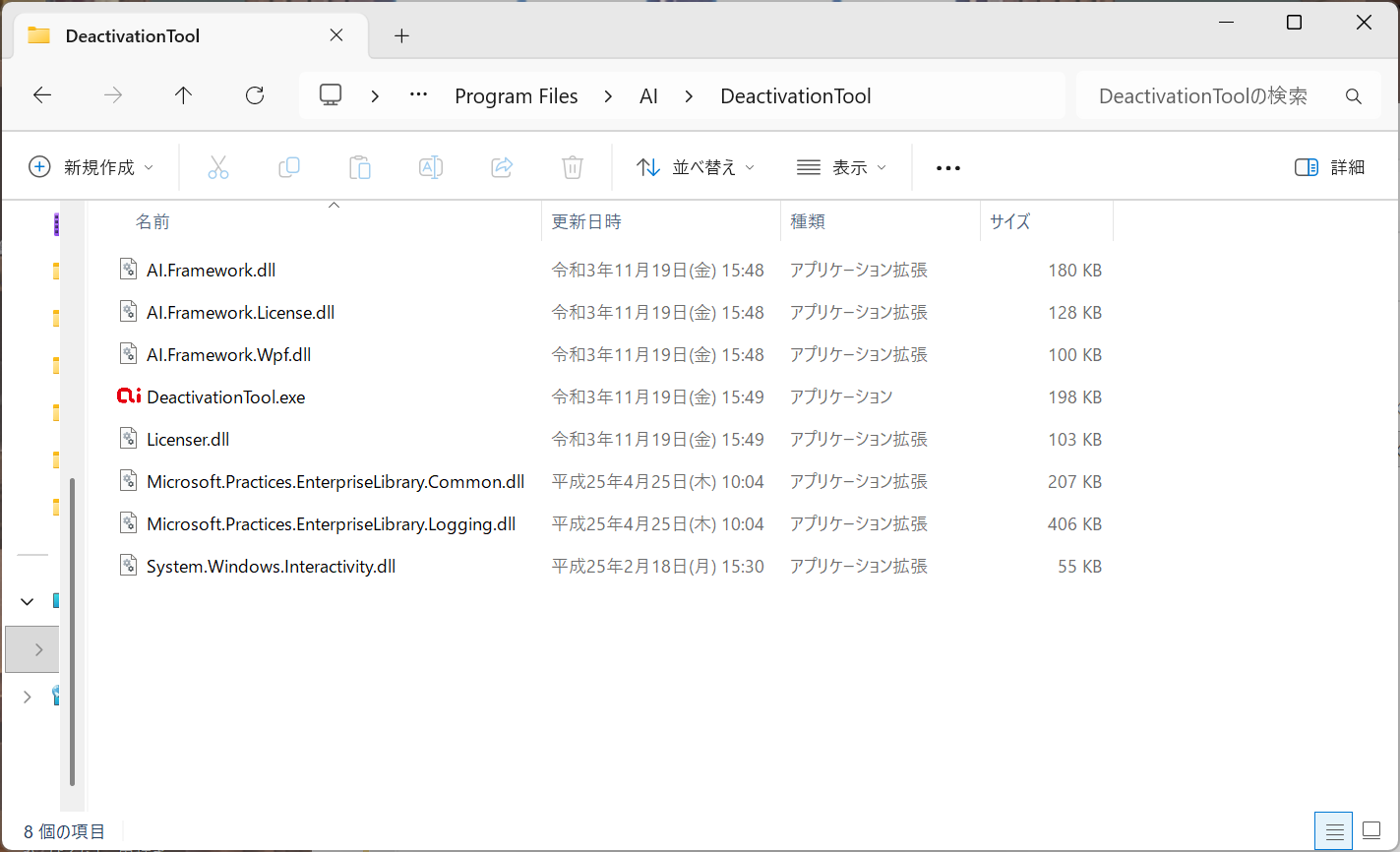This screenshot has height=852, width=1400.
Task: Click the copy icon in toolbar
Action: 289,167
